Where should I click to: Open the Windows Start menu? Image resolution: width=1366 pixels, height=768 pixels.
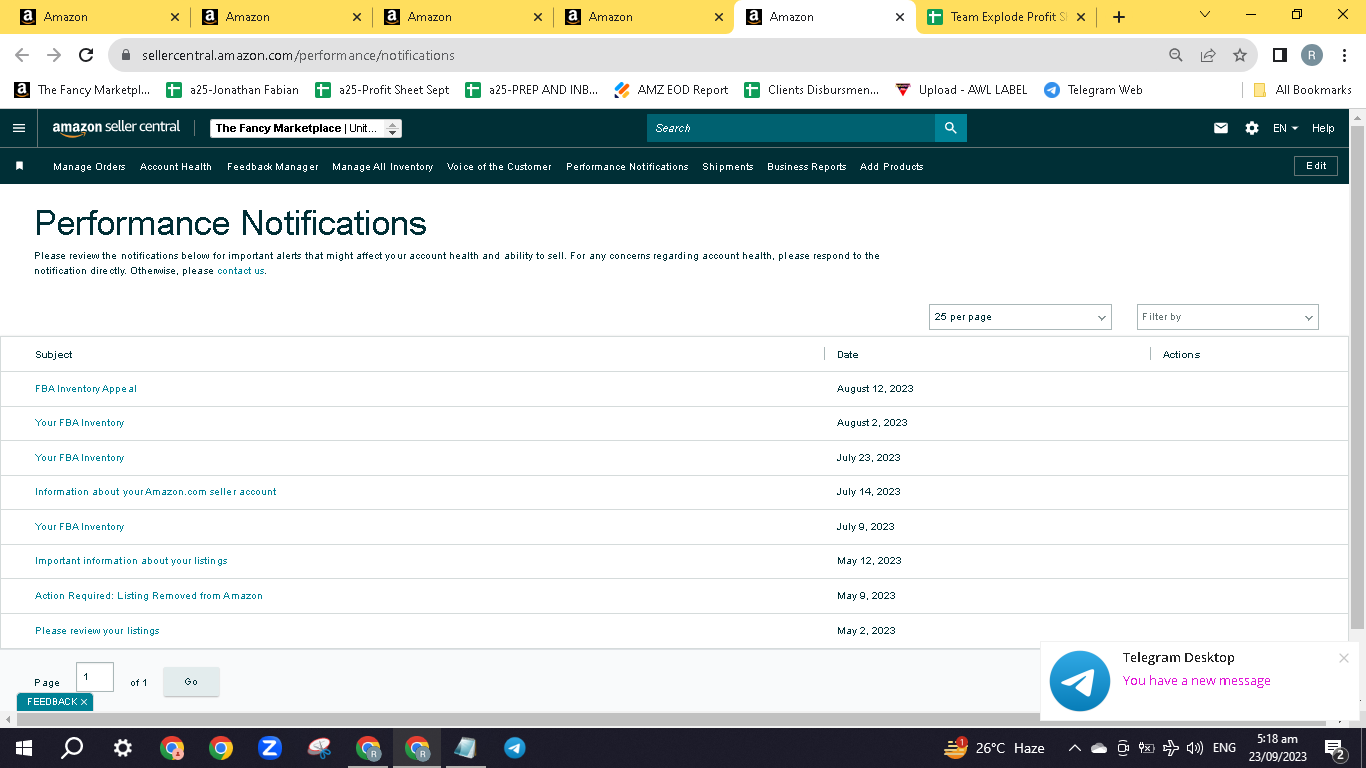click(23, 748)
